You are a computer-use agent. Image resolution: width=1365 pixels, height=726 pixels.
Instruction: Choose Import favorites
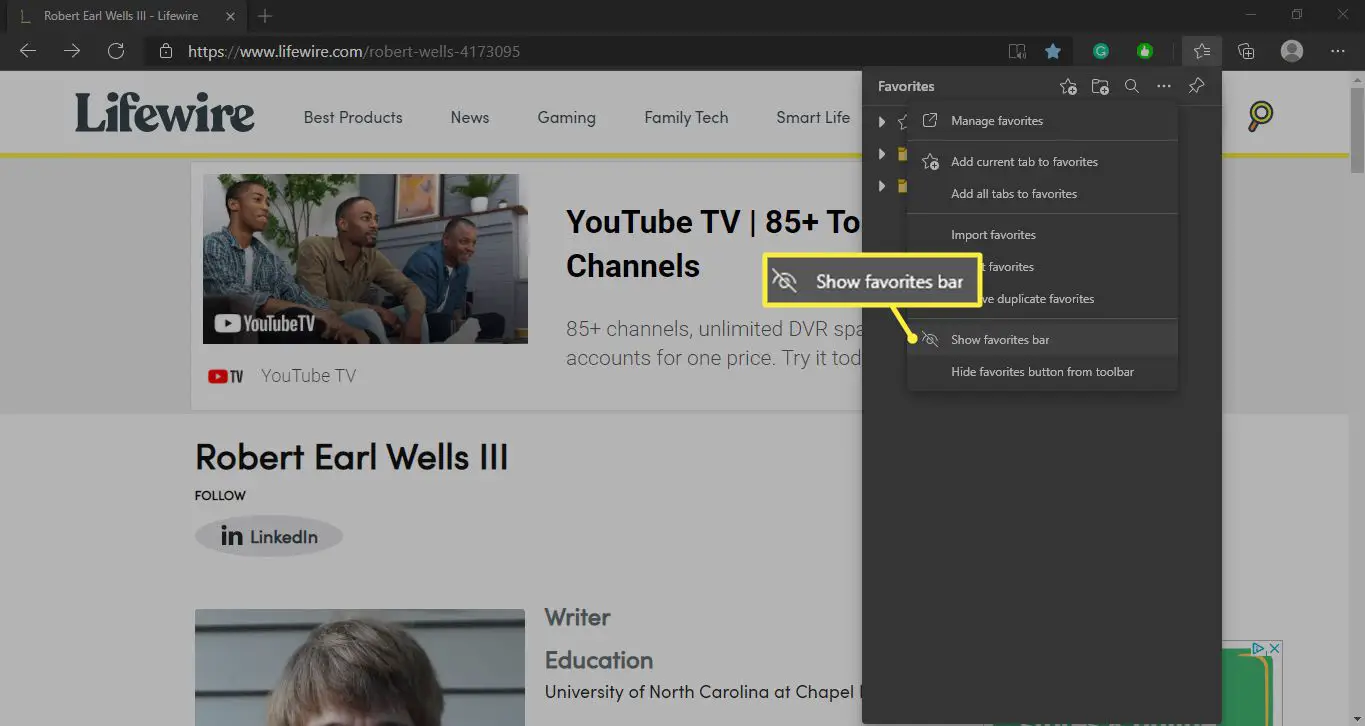pos(1042,235)
